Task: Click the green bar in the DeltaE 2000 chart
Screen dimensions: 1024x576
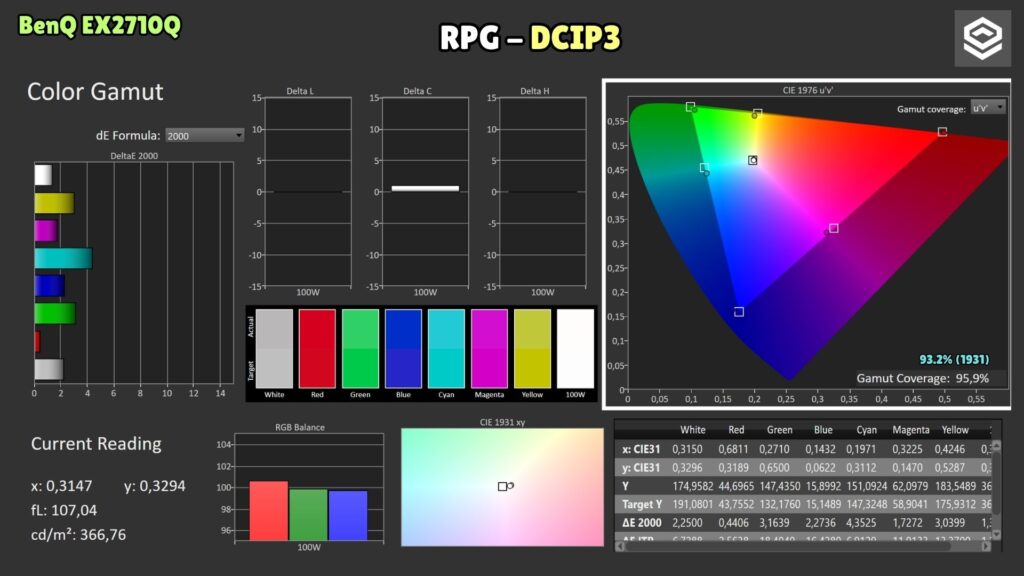Action: [55, 313]
